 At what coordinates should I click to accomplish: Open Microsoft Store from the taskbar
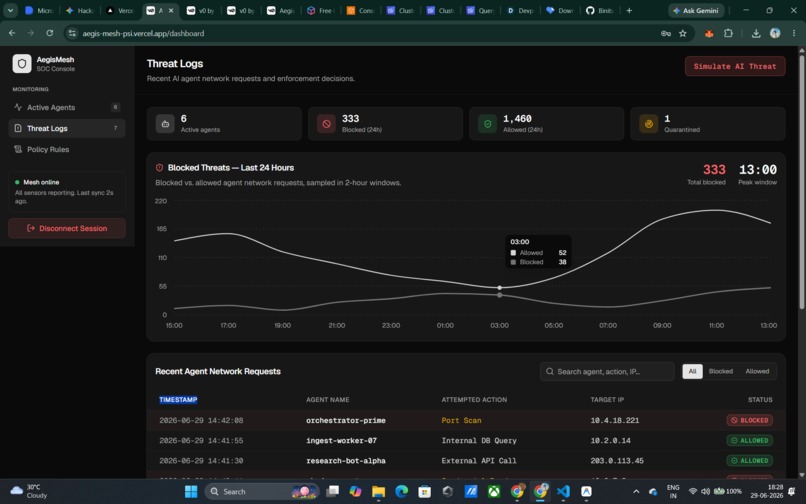point(425,492)
